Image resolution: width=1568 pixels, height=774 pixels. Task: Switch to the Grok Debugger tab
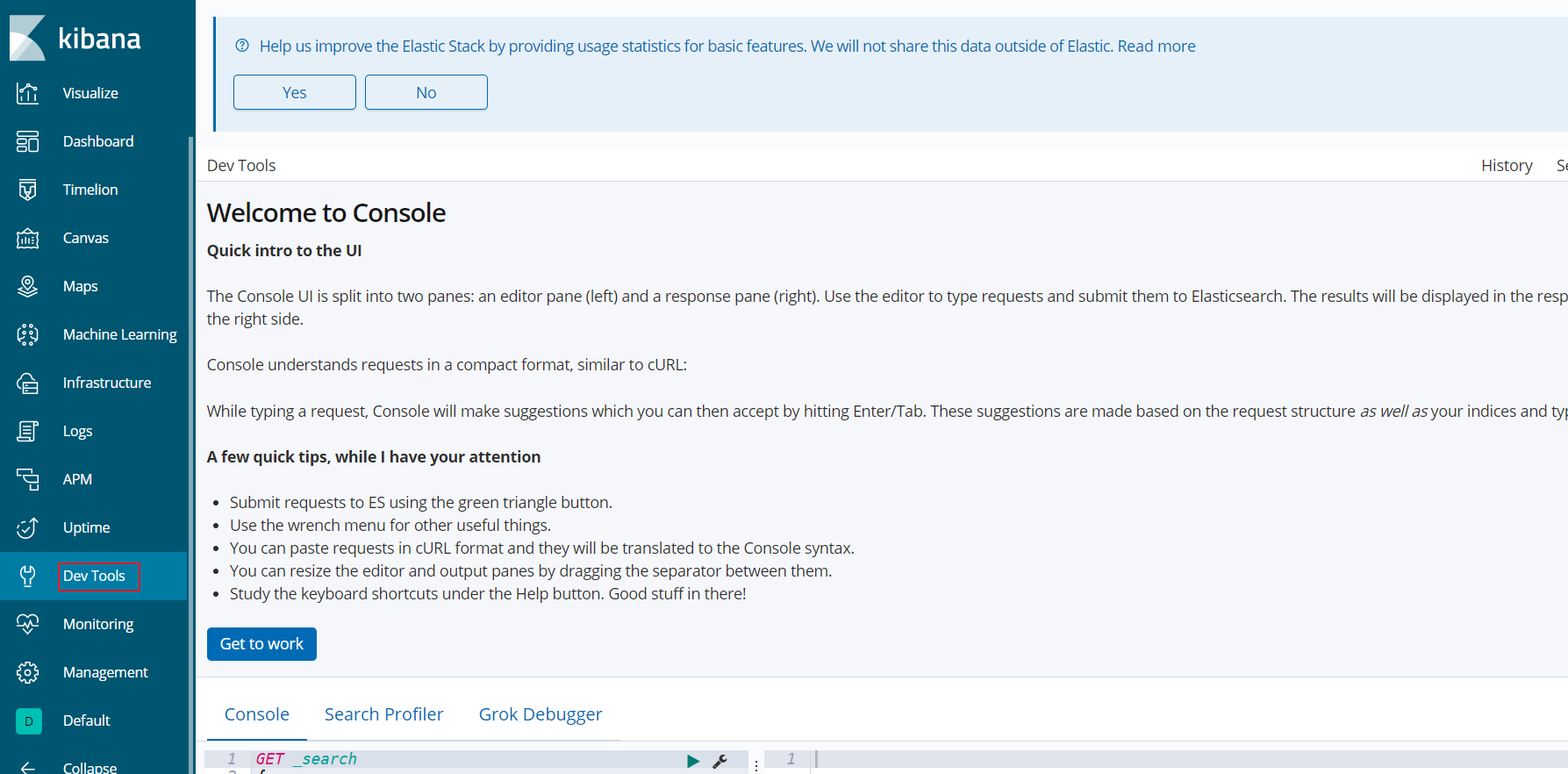(541, 714)
